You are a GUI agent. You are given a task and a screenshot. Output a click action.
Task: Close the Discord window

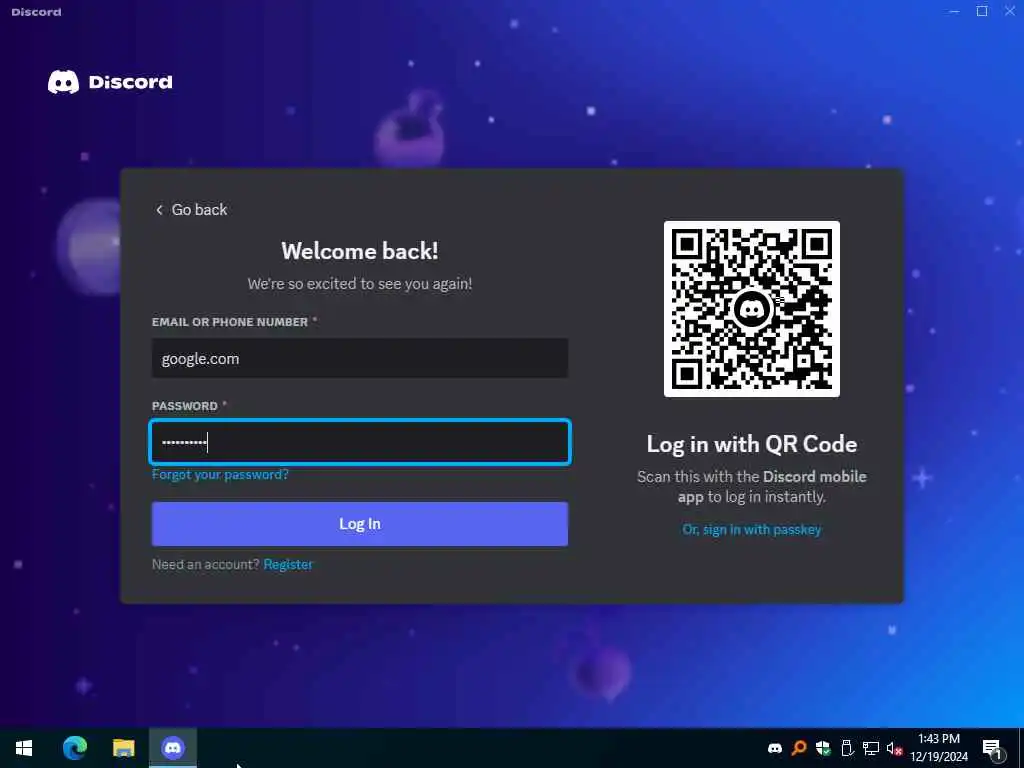(x=1010, y=11)
